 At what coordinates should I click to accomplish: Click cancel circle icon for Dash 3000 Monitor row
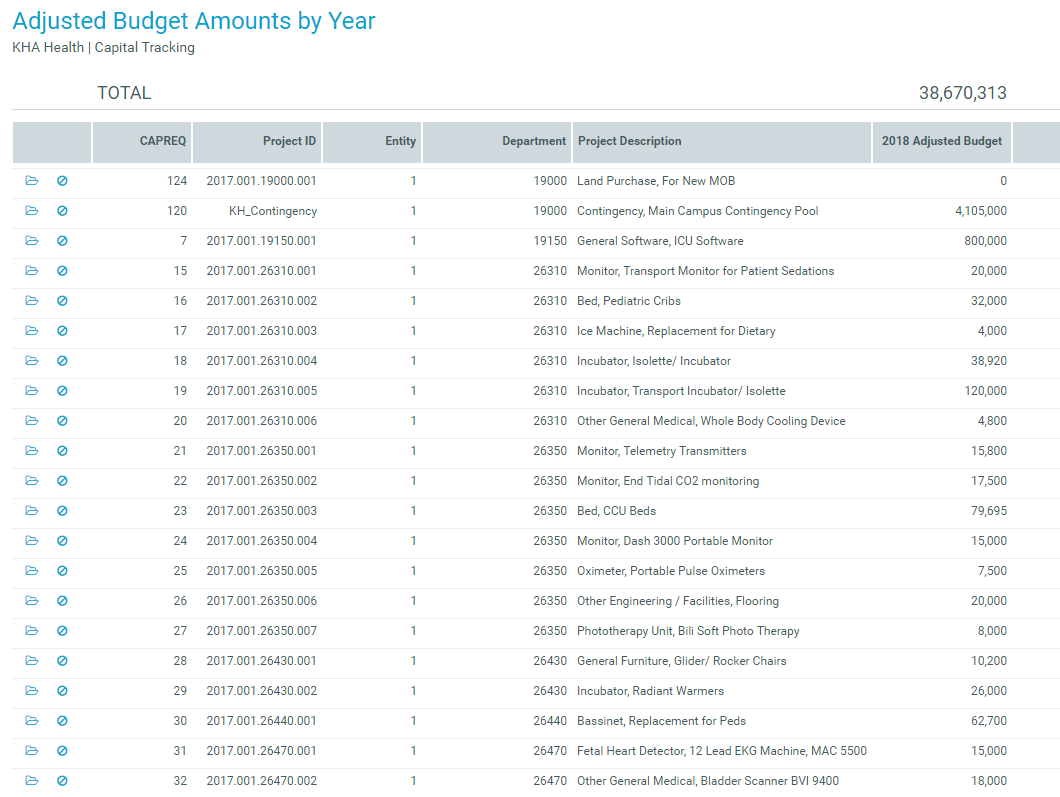[62, 541]
